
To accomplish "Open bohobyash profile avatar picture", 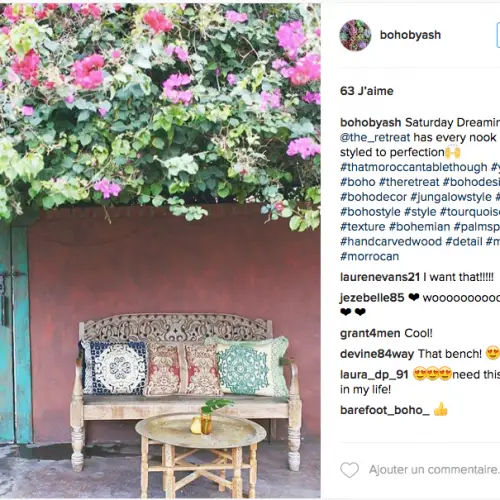I will pos(355,35).
